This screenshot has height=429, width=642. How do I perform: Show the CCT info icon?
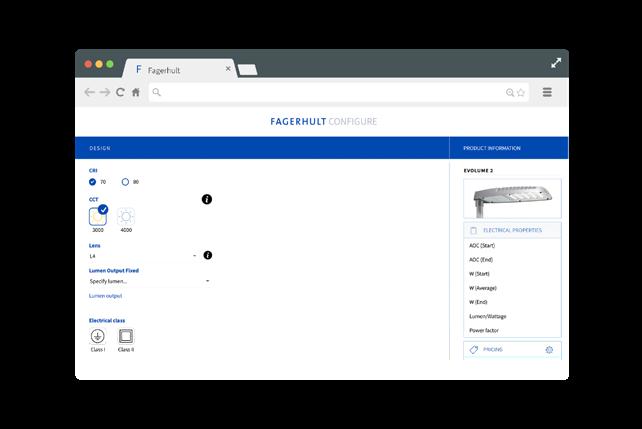(207, 199)
